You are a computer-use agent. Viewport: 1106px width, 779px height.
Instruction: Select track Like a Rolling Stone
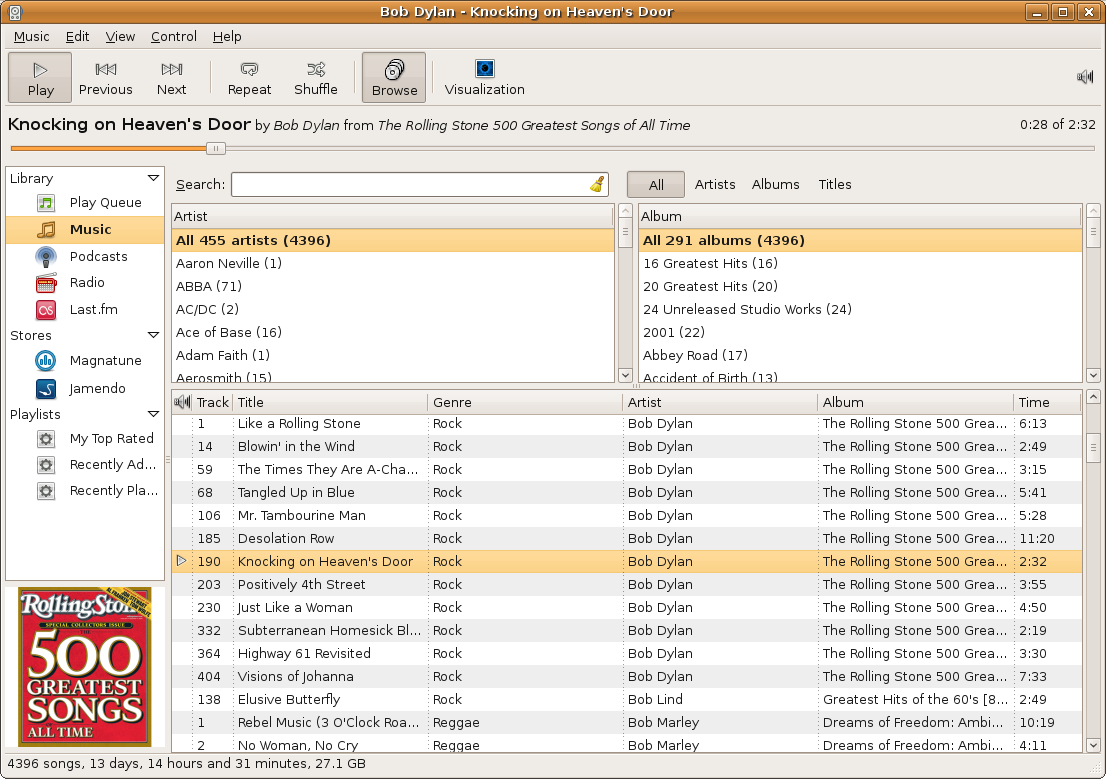[x=626, y=423]
